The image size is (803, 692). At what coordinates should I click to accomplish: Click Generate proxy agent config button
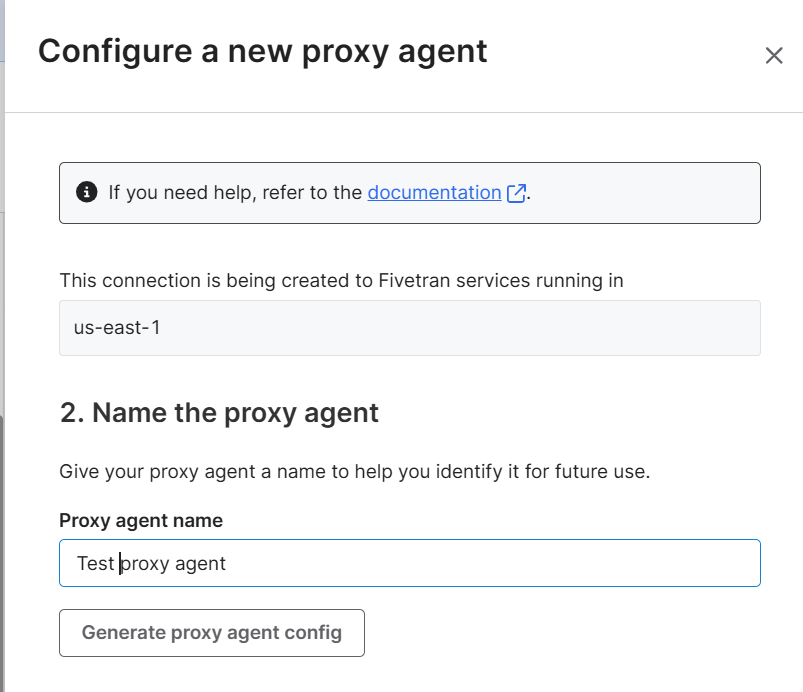tap(212, 633)
